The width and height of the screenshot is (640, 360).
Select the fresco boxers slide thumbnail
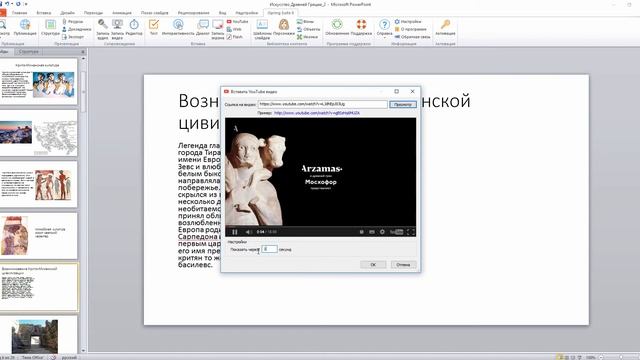pyautogui.click(x=38, y=184)
